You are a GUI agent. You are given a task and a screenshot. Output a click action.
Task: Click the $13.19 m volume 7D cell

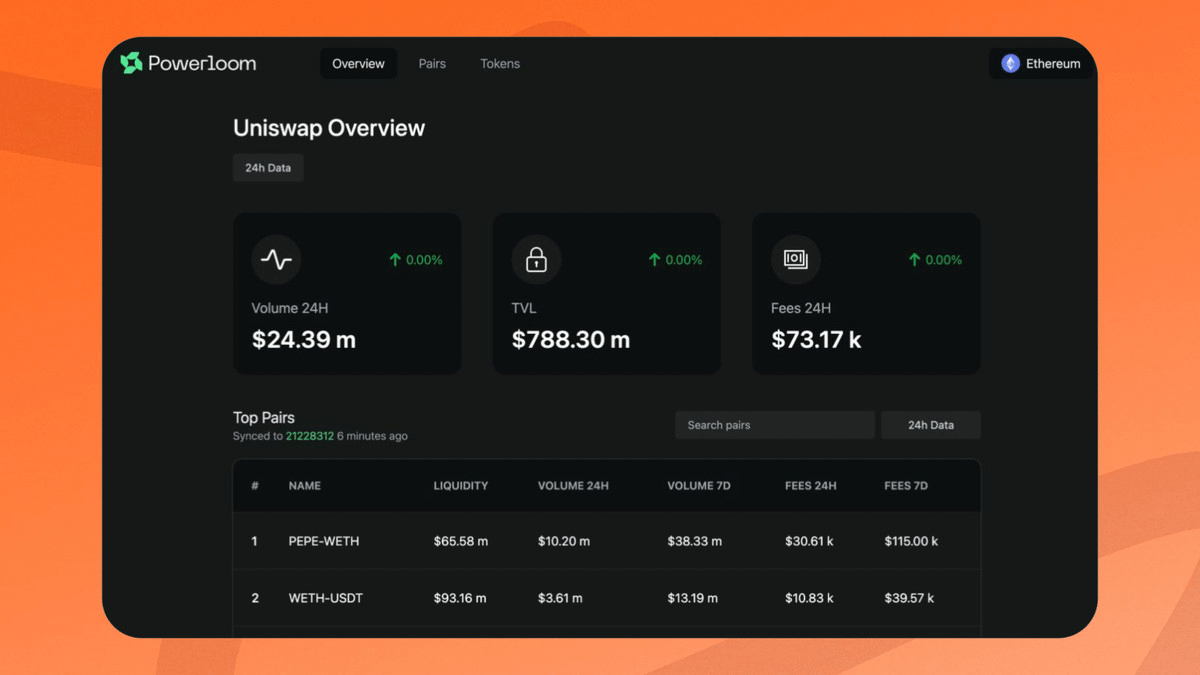[693, 598]
